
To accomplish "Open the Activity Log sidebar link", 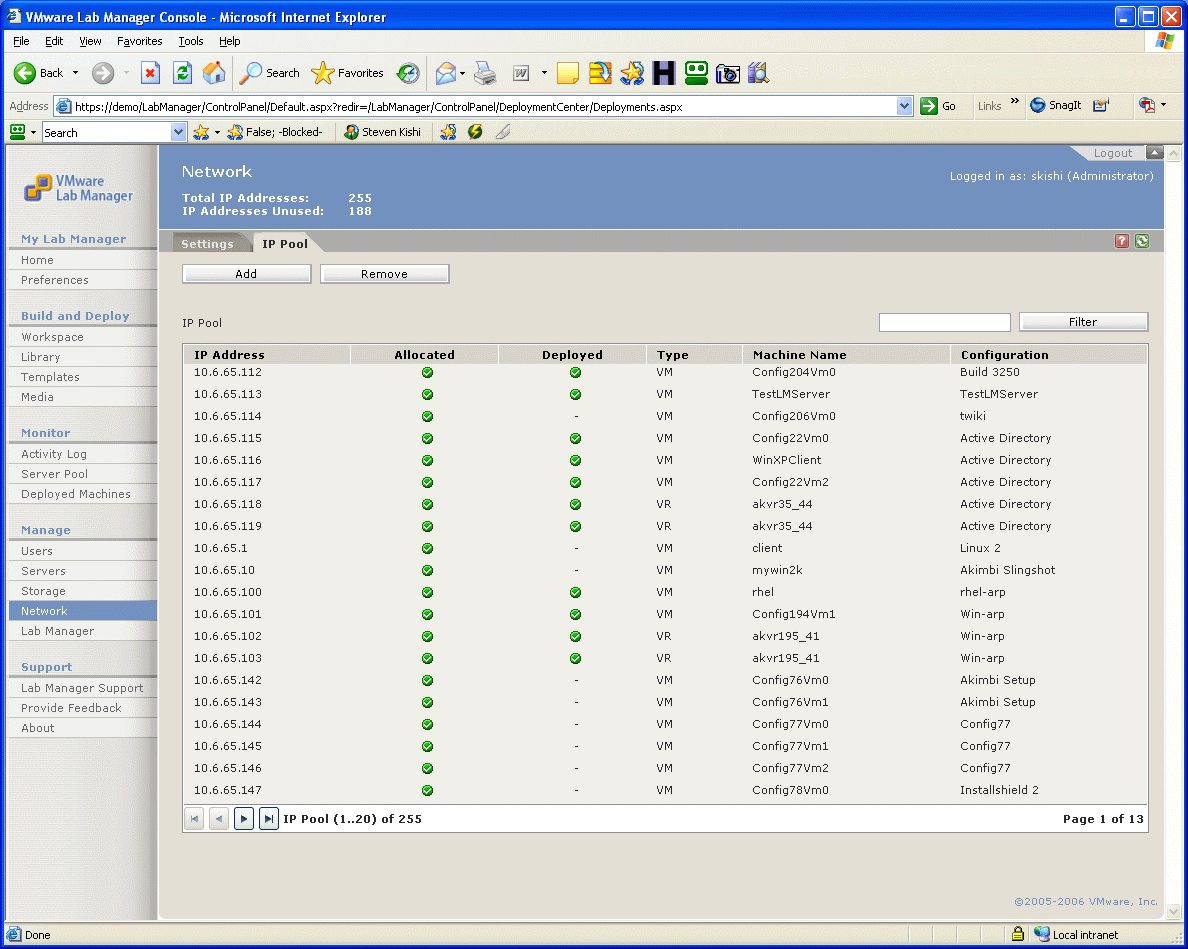I will (x=54, y=454).
